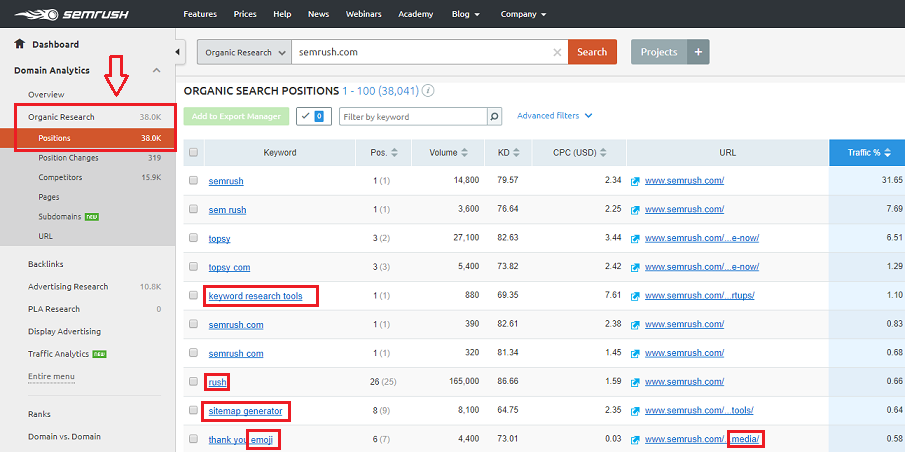Open the Features menu
The image size is (905, 452).
[200, 14]
